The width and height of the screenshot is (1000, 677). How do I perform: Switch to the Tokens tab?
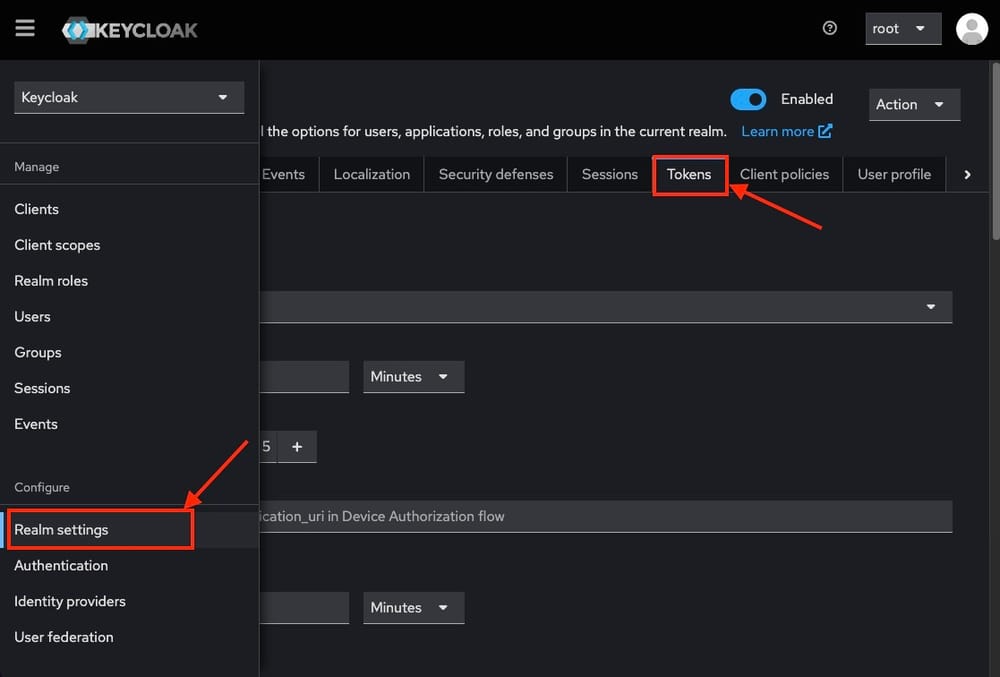coord(689,174)
